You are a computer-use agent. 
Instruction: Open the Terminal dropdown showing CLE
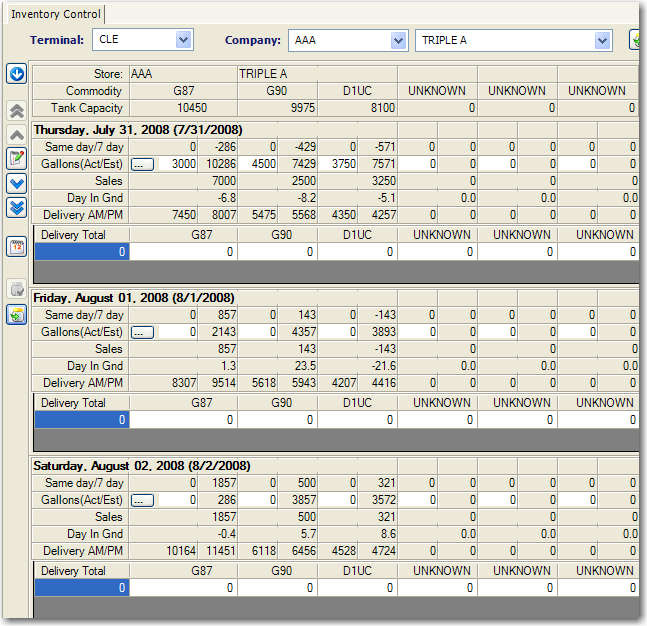(x=183, y=40)
